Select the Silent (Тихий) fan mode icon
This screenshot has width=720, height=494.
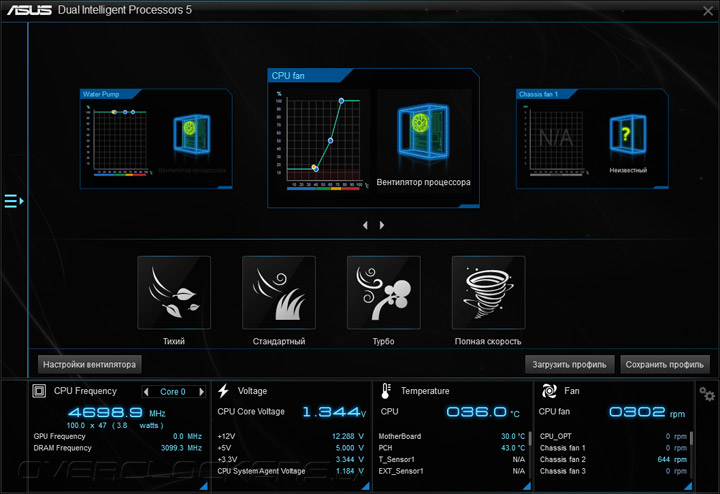[174, 293]
